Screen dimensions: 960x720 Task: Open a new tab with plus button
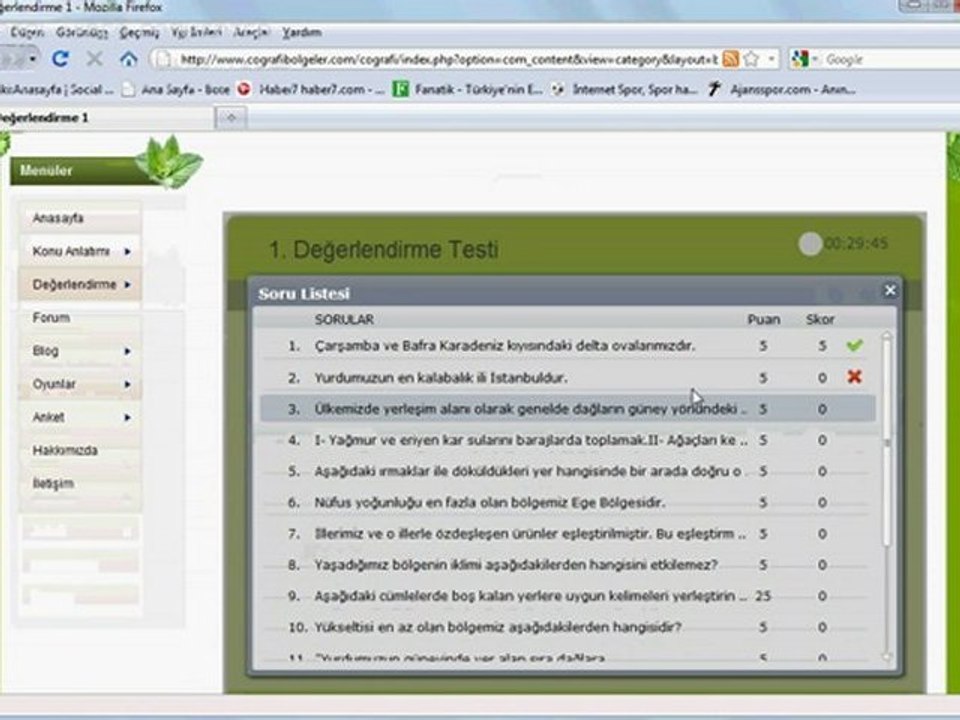[231, 118]
